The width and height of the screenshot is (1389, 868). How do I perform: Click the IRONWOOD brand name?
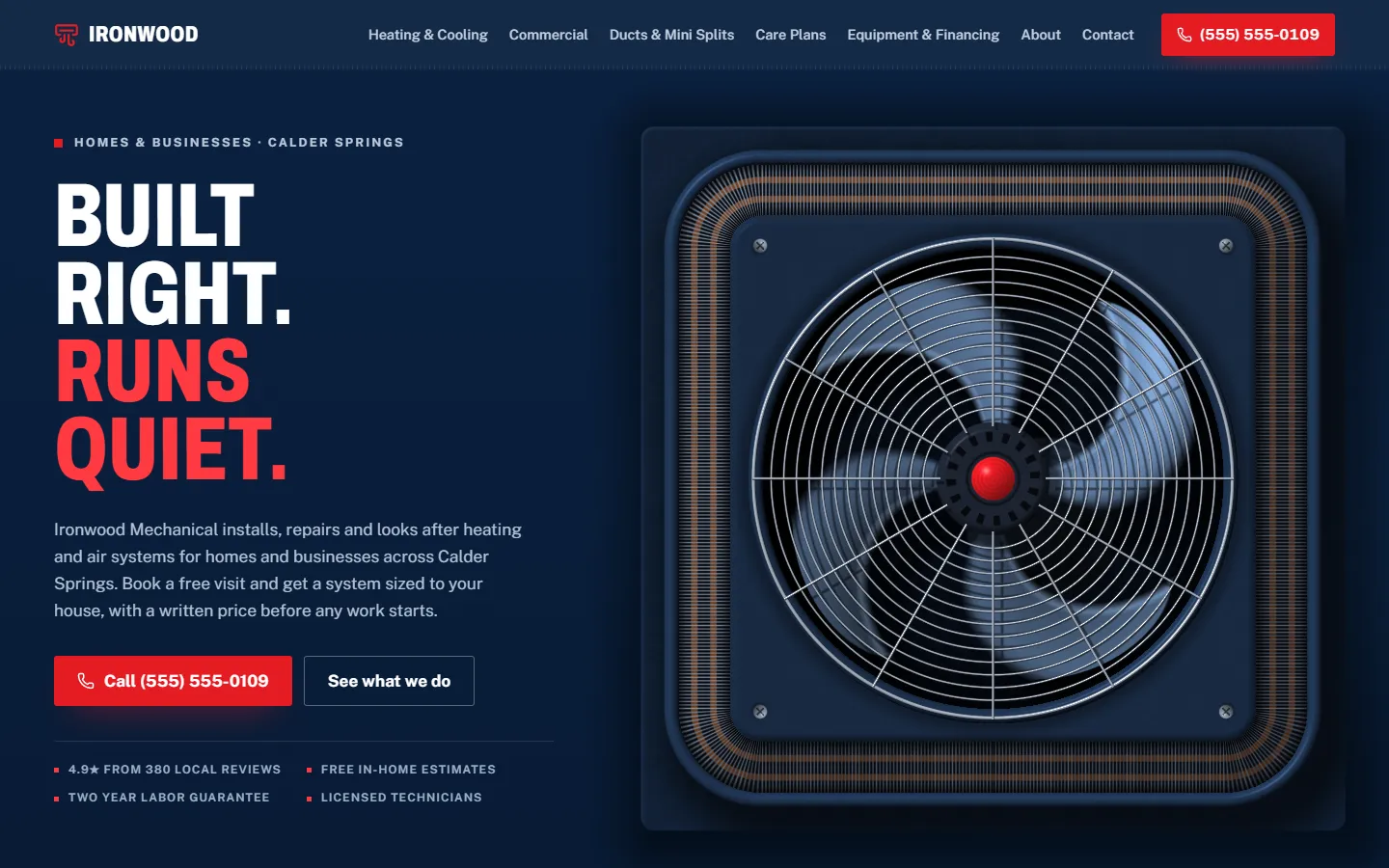(x=143, y=35)
